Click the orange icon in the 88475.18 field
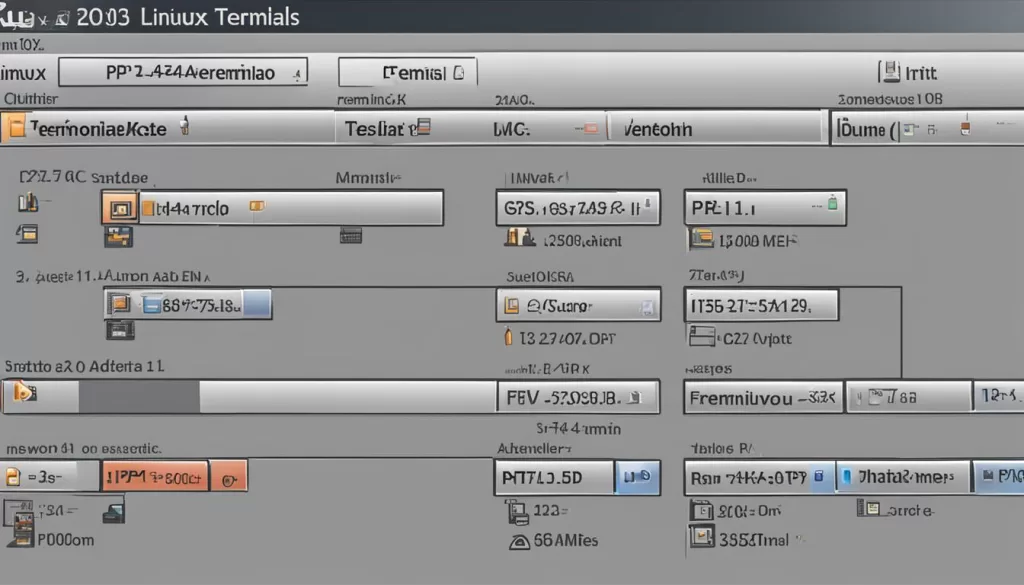The height and width of the screenshot is (585, 1024). click(119, 304)
